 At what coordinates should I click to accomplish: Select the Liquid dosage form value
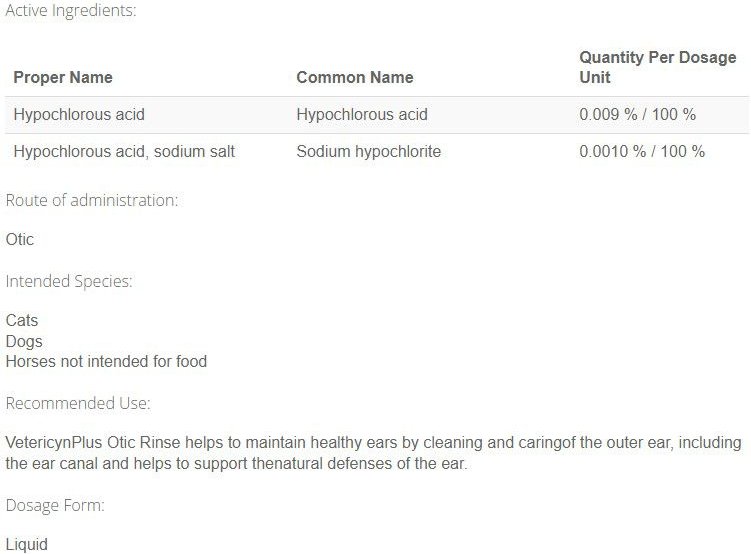click(26, 545)
